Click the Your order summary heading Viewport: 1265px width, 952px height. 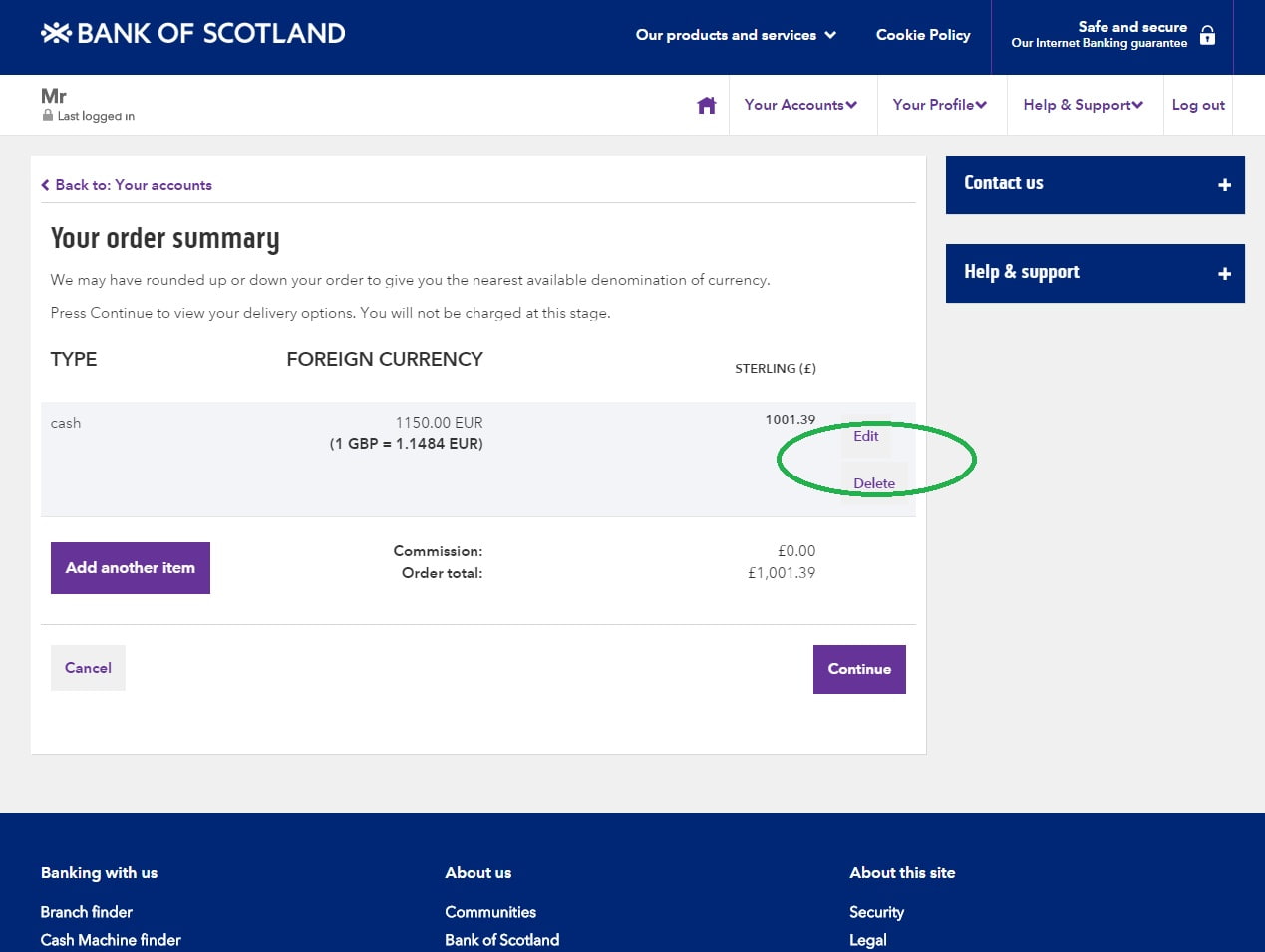(x=165, y=239)
